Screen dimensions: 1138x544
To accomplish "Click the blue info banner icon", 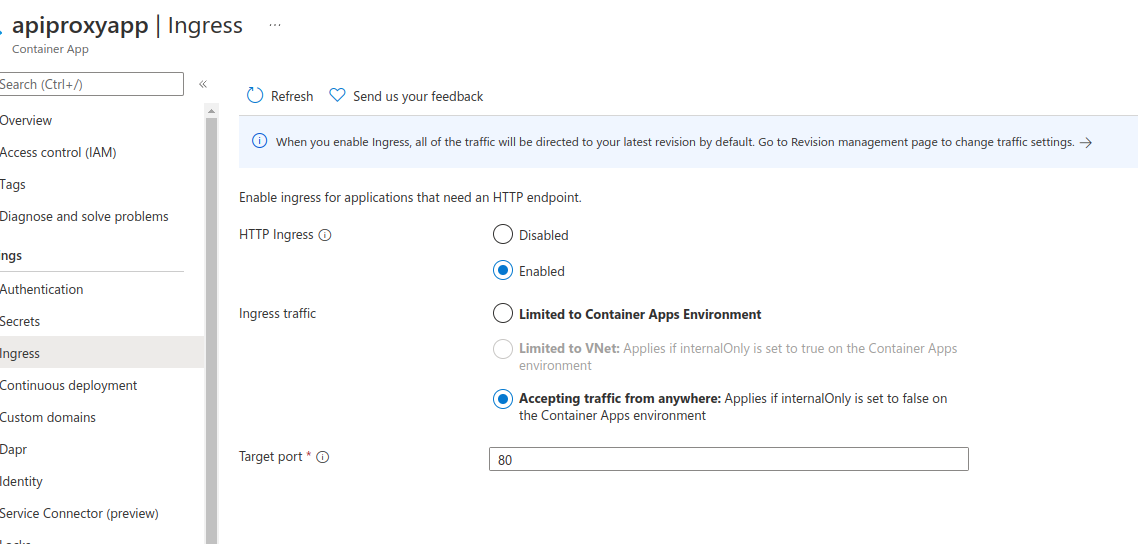I will click(259, 141).
